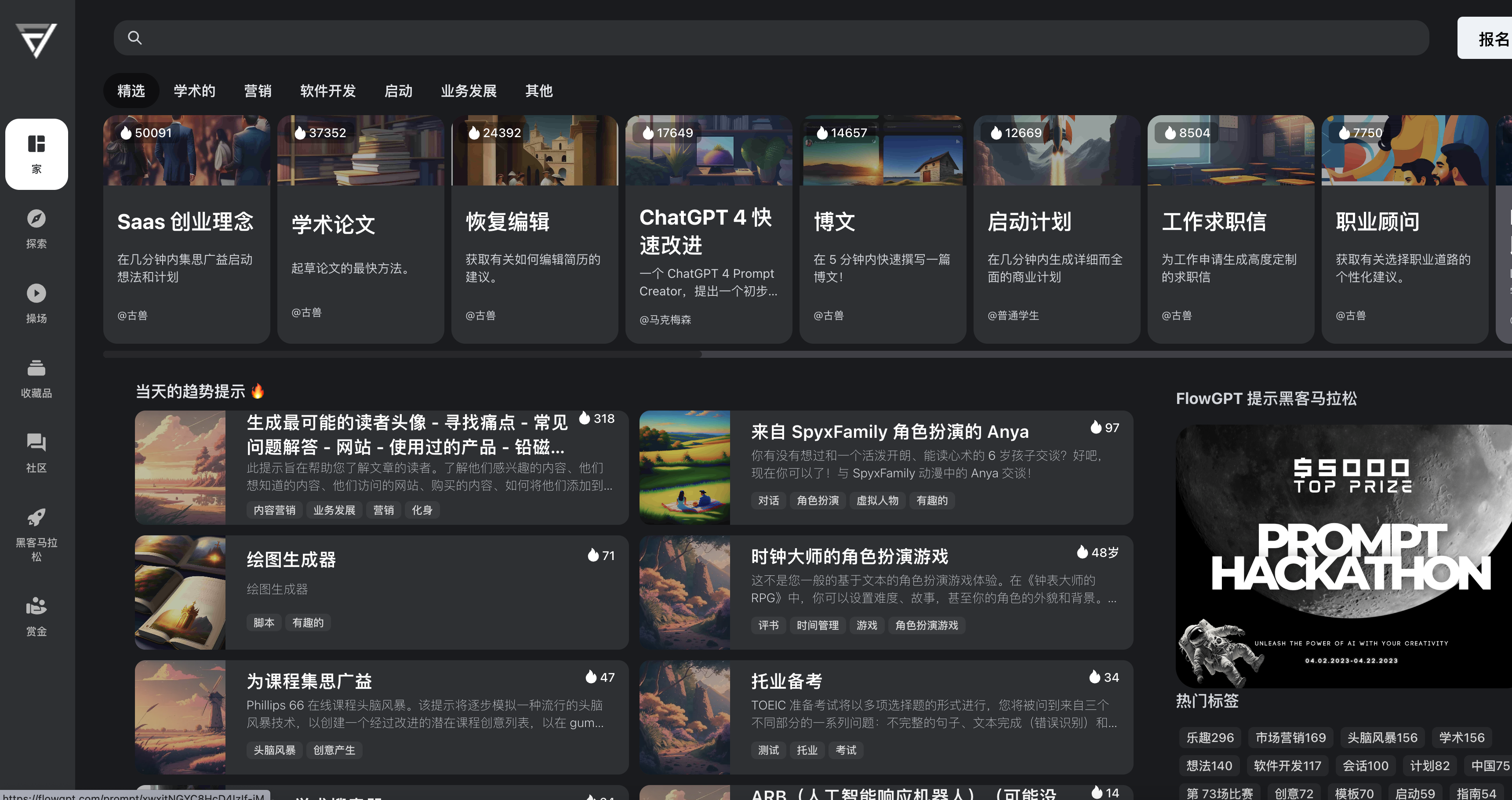Click flame 318 on 读者头像 prompt
The width and height of the screenshot is (1512, 800).
(x=597, y=418)
